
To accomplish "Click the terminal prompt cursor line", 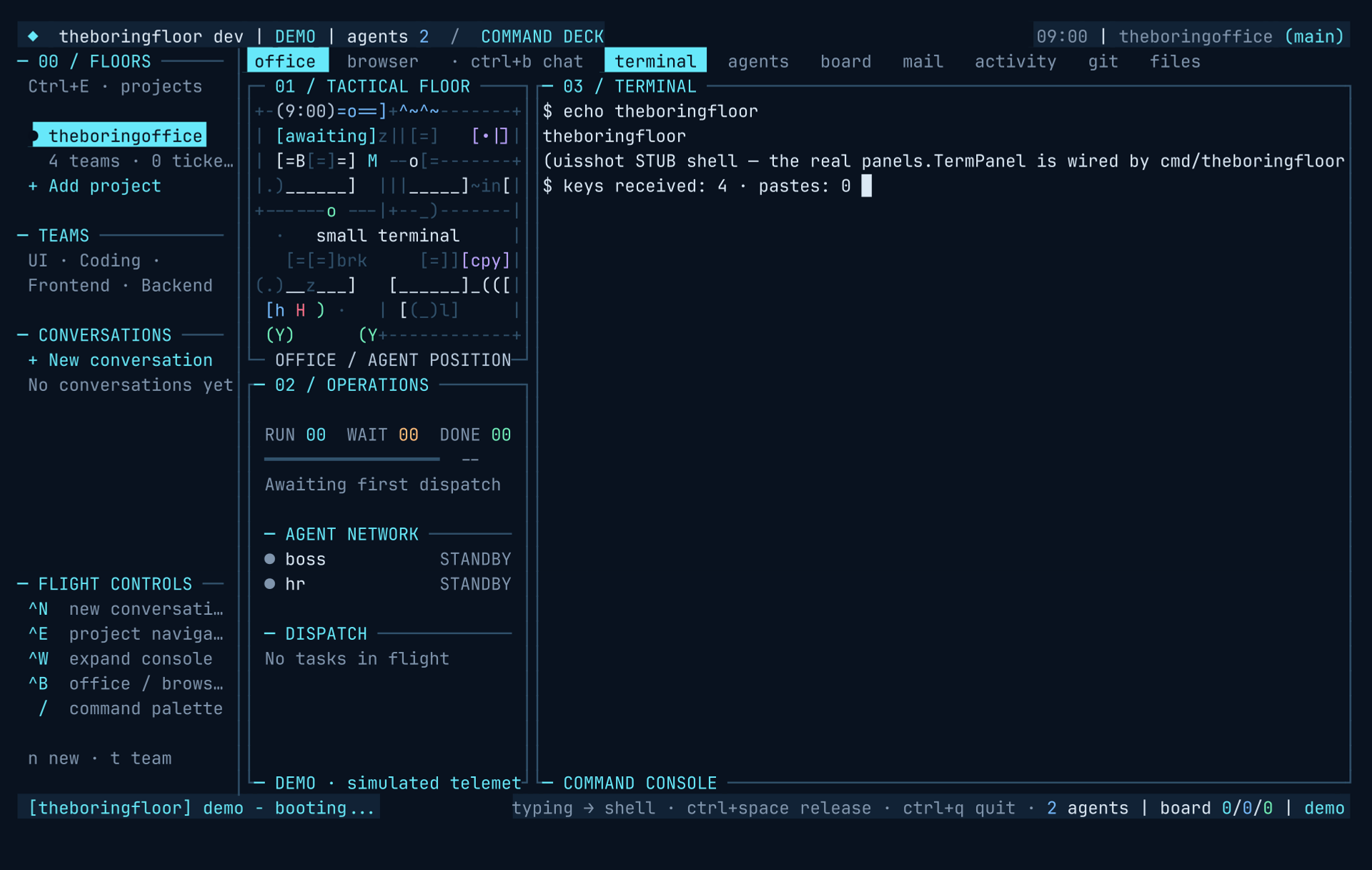I will pyautogui.click(x=707, y=186).
